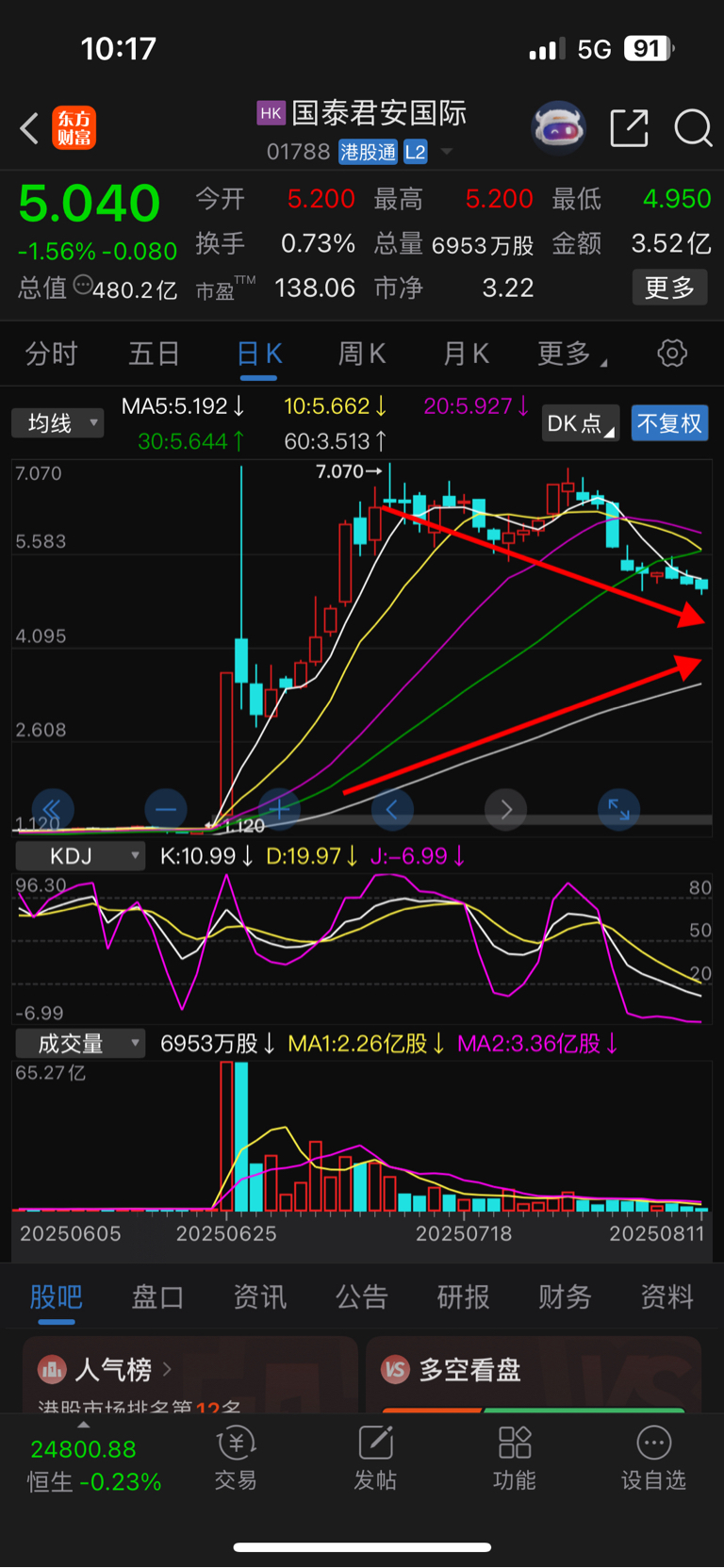Open 恒生 index 24800.88 ticker
The width and height of the screenshot is (724, 1568).
(83, 1449)
